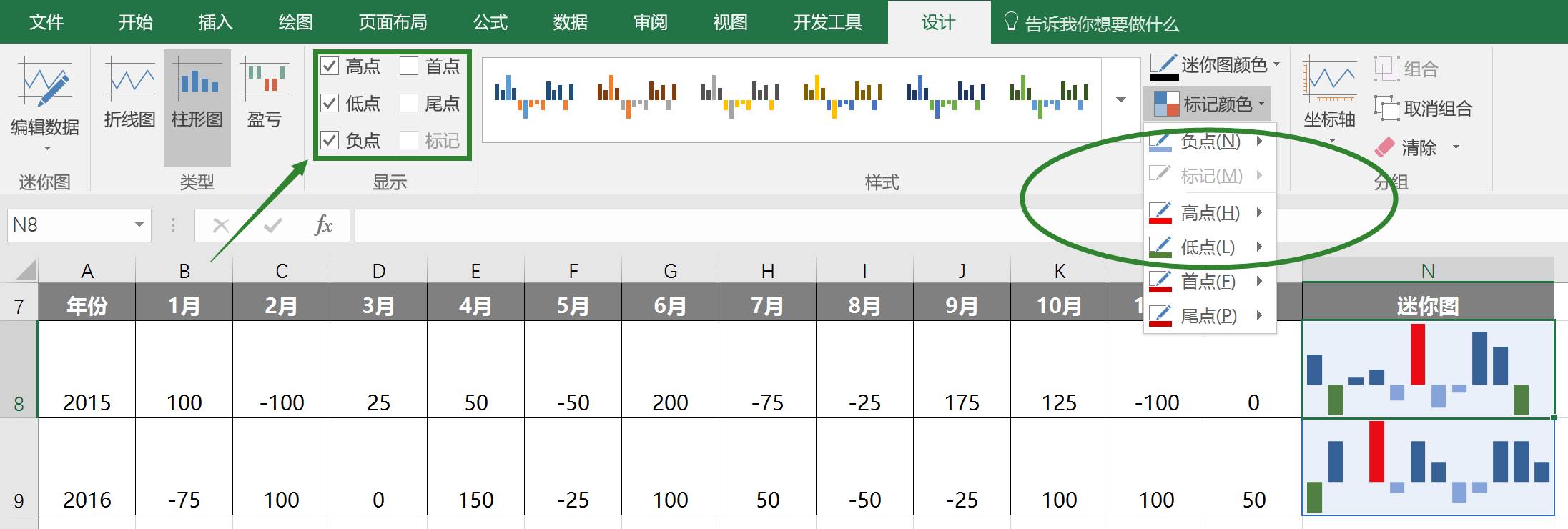Open the 文件 file tab

(46, 22)
